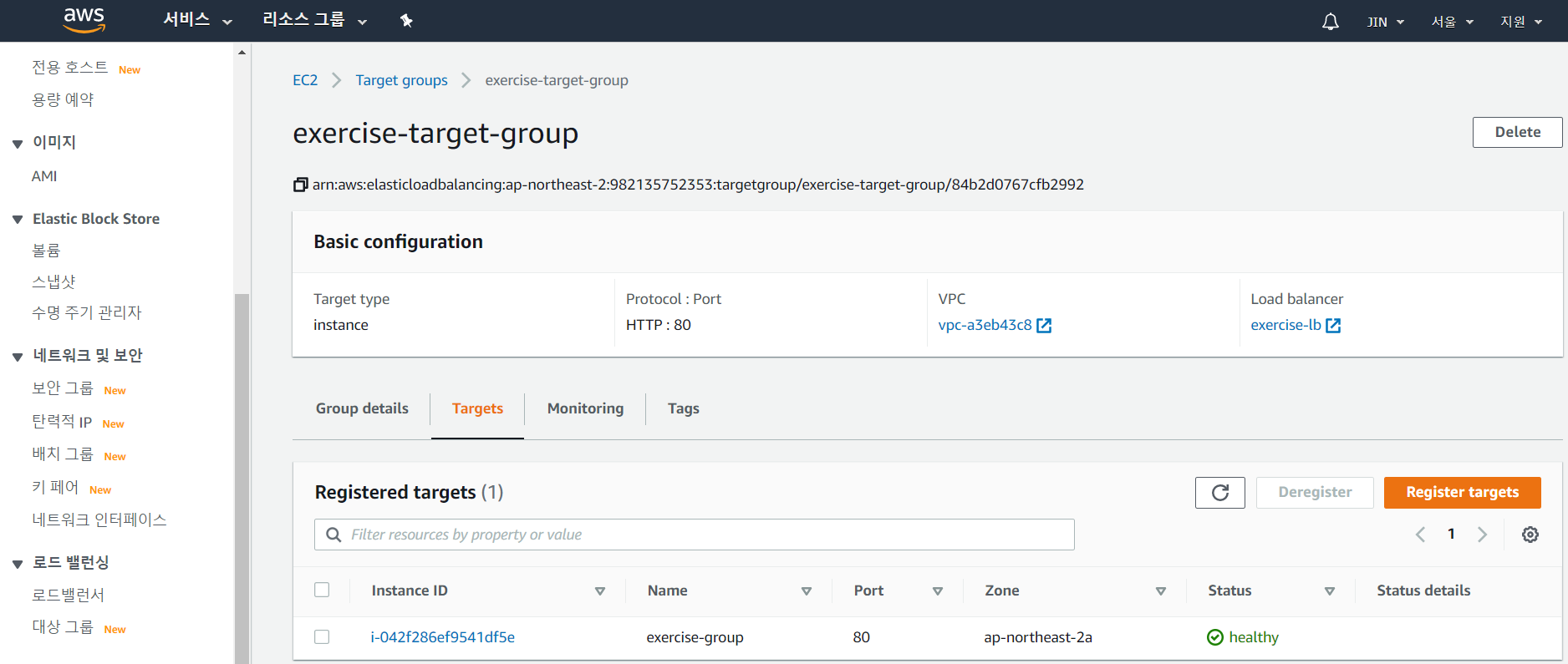Click the AWS logo home icon

tap(84, 20)
